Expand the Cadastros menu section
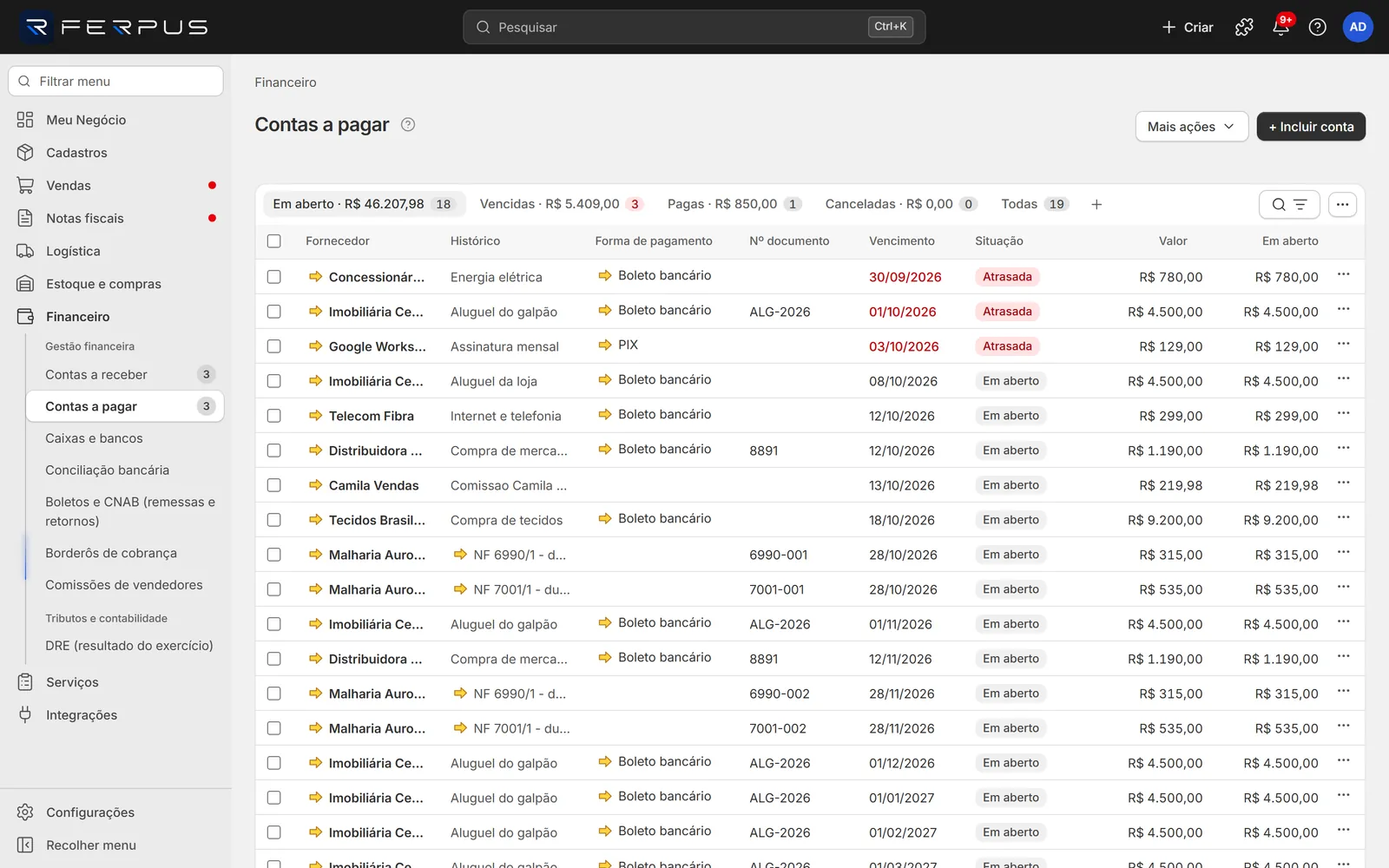The image size is (1389, 868). [x=116, y=153]
